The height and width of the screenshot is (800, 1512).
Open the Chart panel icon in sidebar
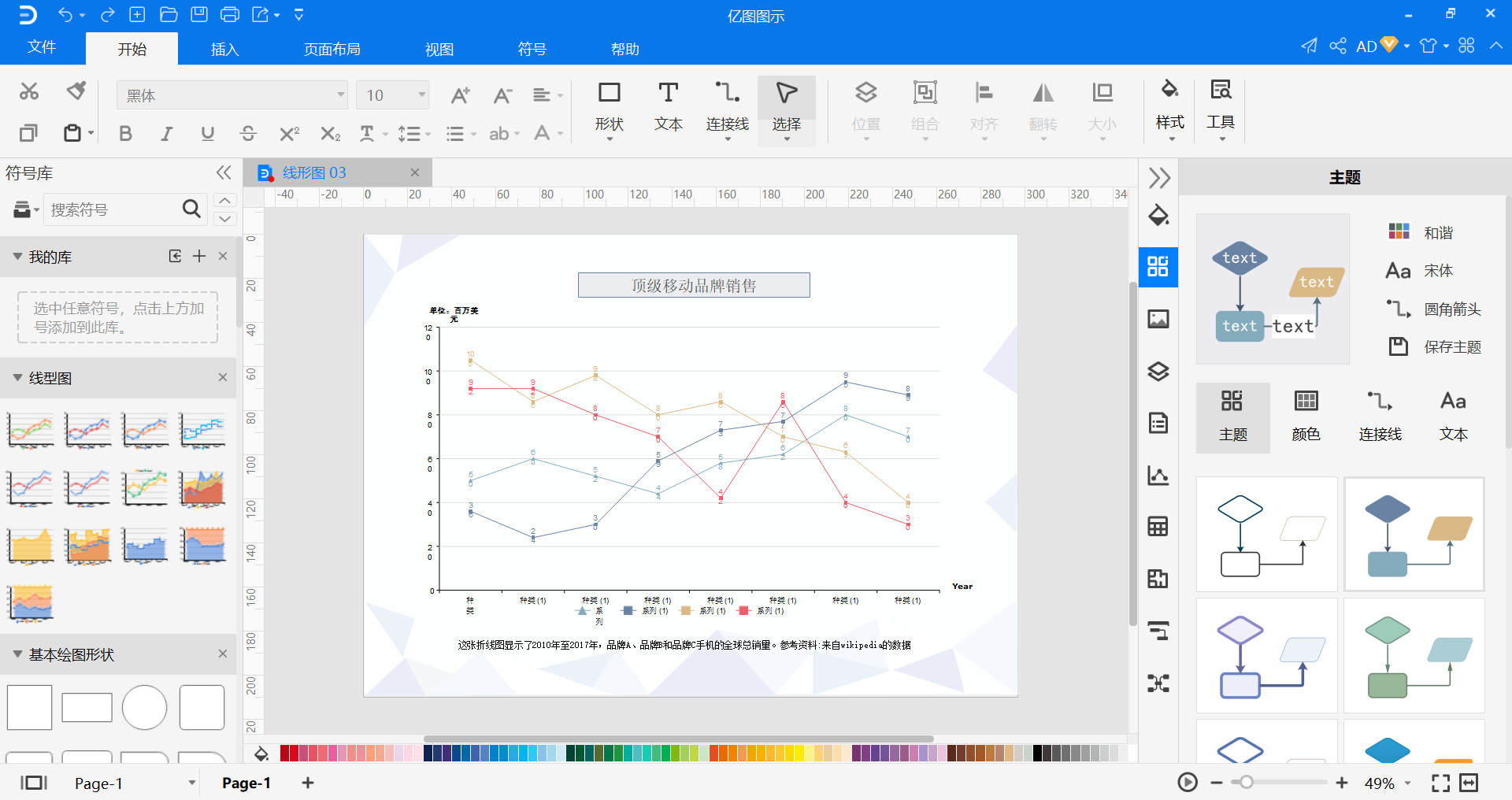pos(1158,475)
